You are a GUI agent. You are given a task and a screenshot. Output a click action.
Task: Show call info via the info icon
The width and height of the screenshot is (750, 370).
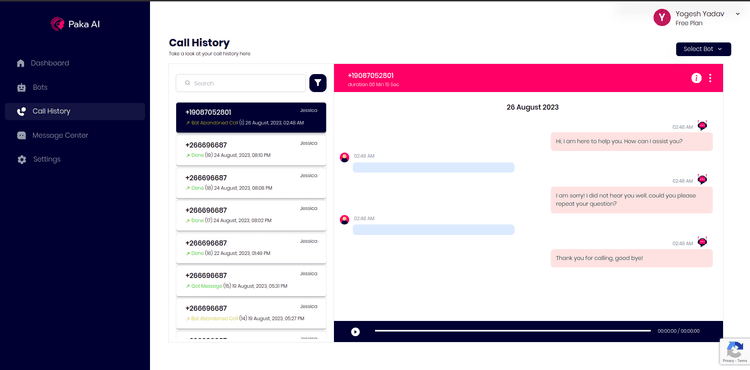(x=696, y=78)
